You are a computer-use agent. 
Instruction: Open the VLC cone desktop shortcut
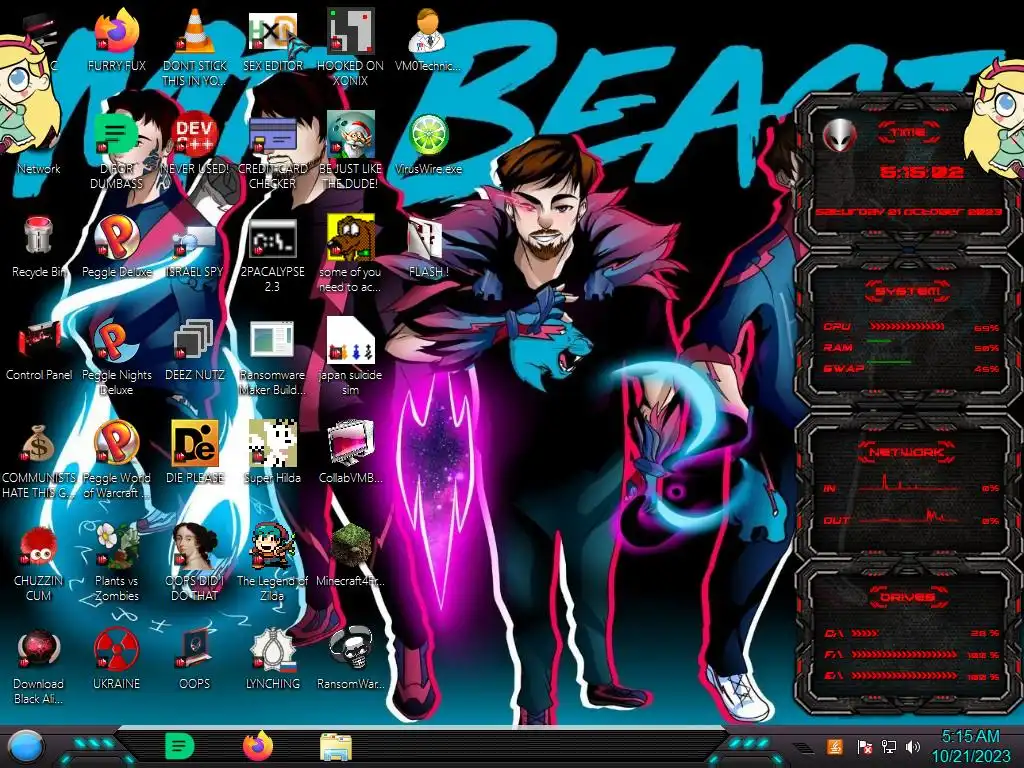195,31
